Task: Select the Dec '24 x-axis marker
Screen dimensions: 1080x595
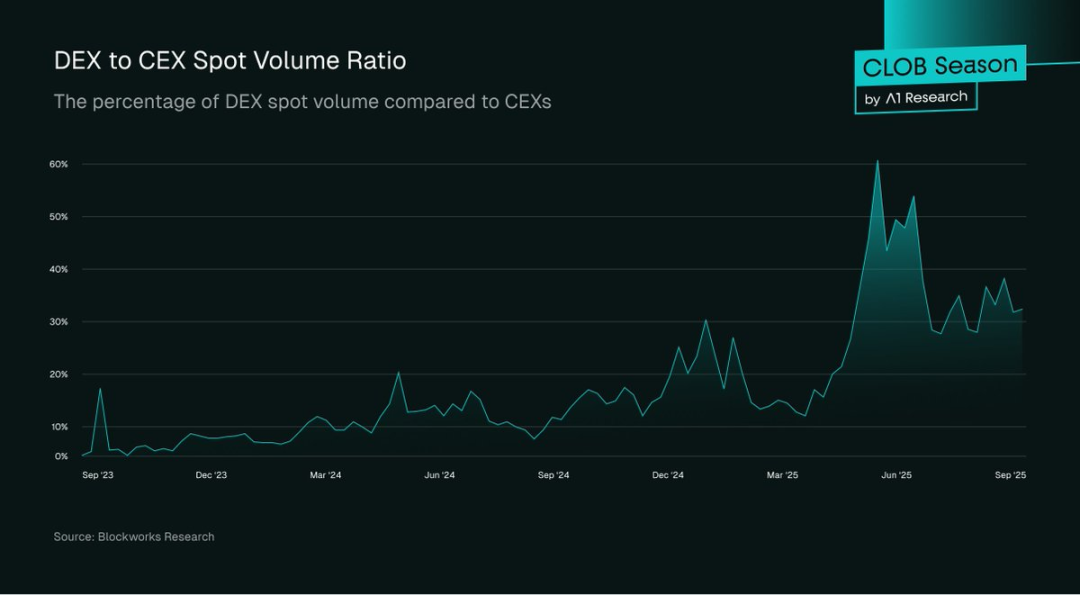Action: click(667, 476)
